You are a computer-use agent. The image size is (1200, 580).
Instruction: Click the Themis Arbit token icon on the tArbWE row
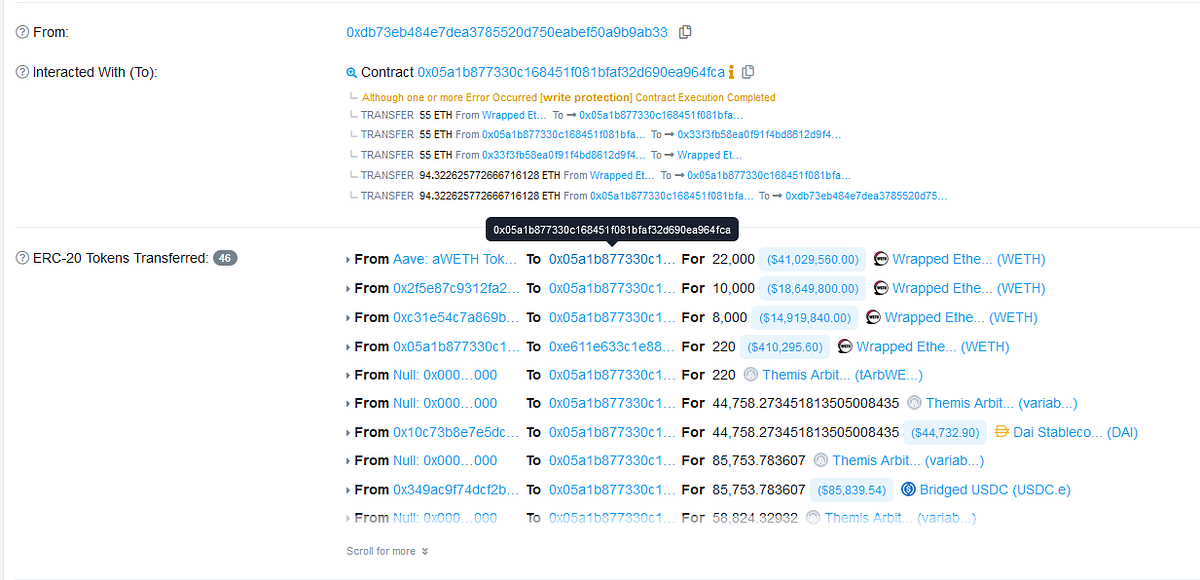pyautogui.click(x=751, y=374)
